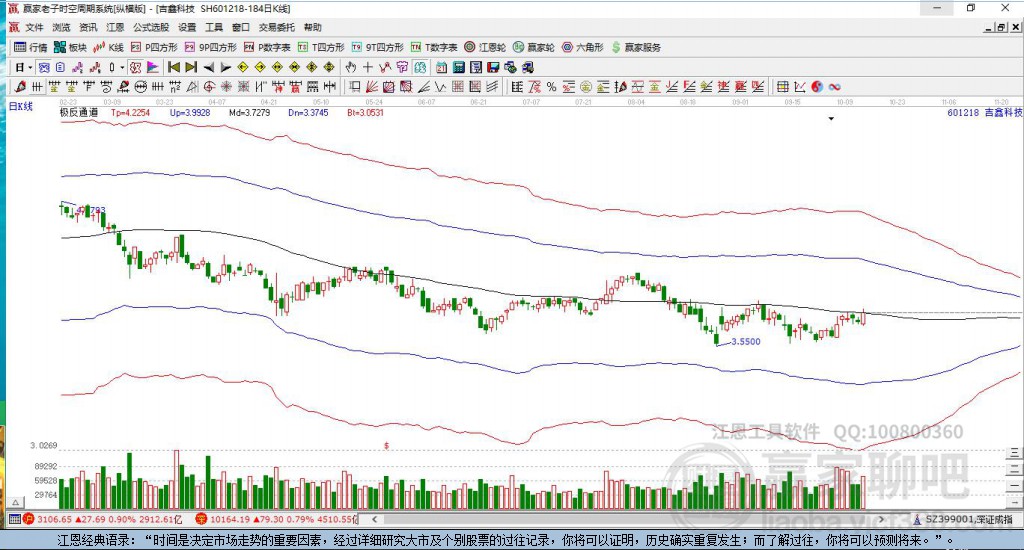
Task: Click the 601218 吉鑫科技 stock label
Action: pos(984,113)
